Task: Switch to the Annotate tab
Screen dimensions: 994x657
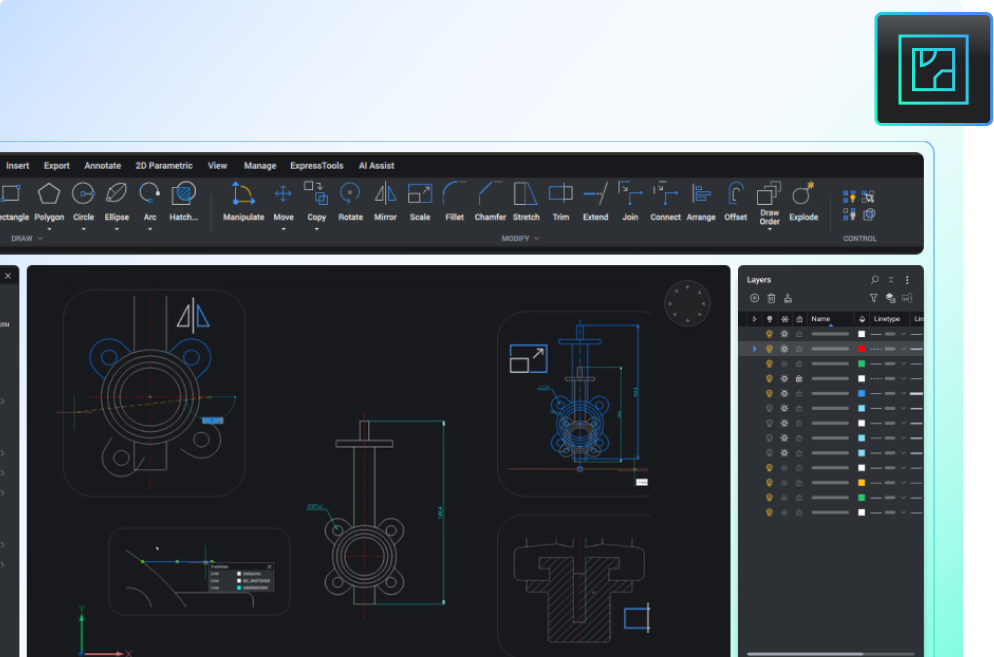Action: [103, 166]
